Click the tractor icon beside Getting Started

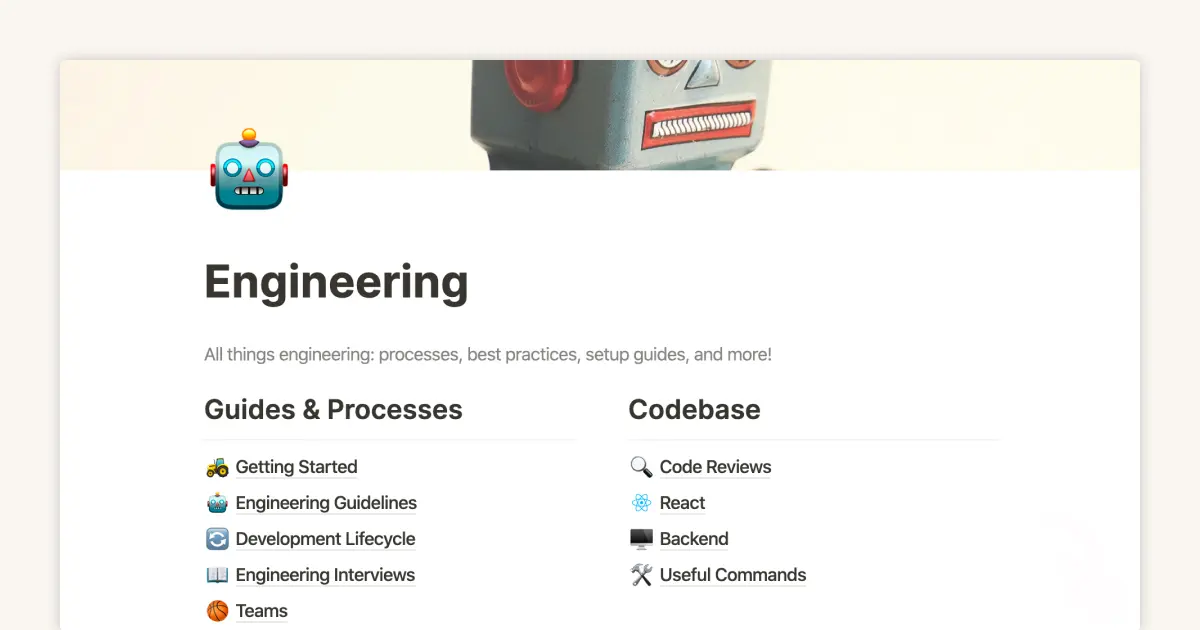(216, 467)
